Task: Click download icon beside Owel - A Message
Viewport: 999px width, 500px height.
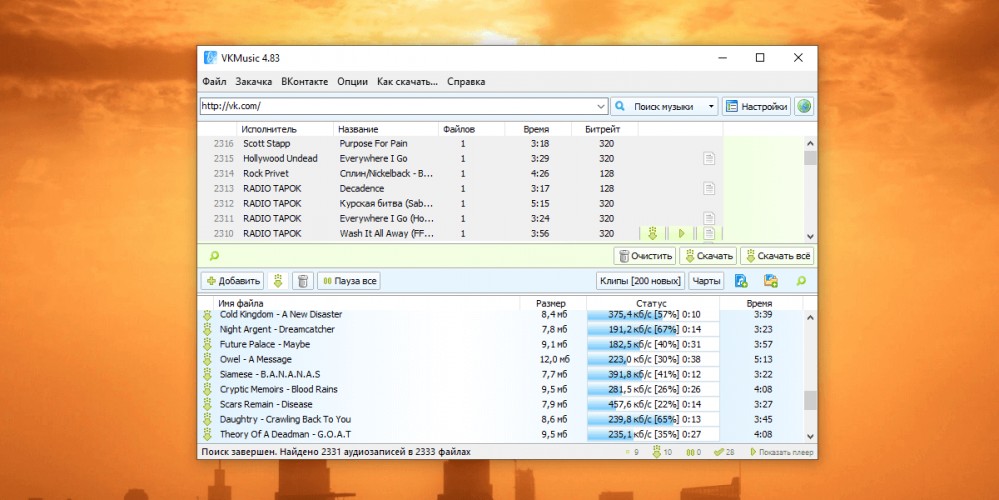Action: (207, 359)
